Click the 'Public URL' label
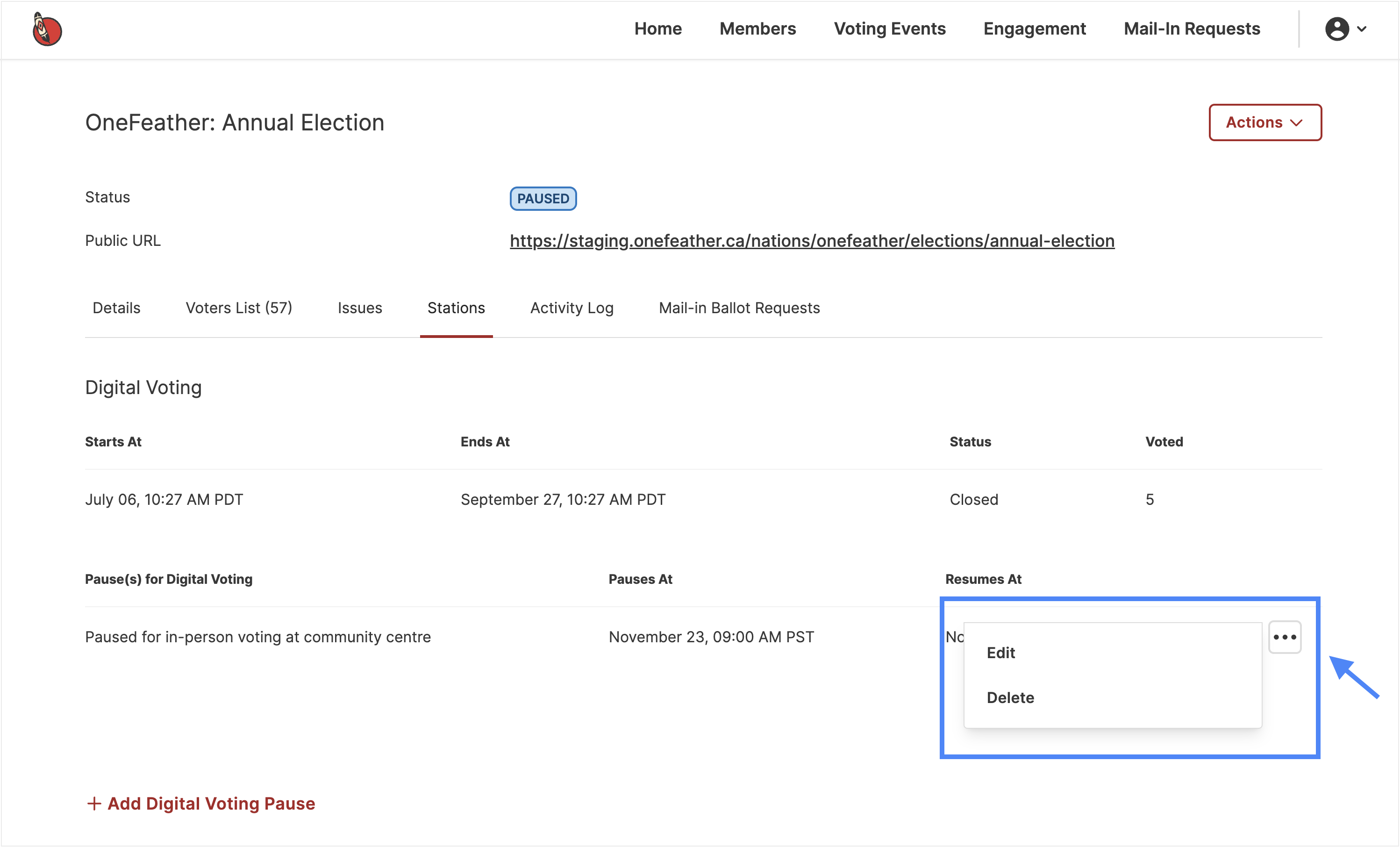Viewport: 1400px width, 847px height. pos(123,241)
